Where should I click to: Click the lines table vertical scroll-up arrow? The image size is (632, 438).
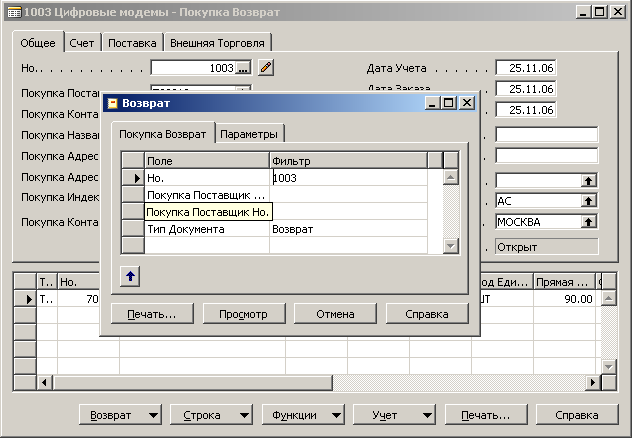tap(609, 299)
